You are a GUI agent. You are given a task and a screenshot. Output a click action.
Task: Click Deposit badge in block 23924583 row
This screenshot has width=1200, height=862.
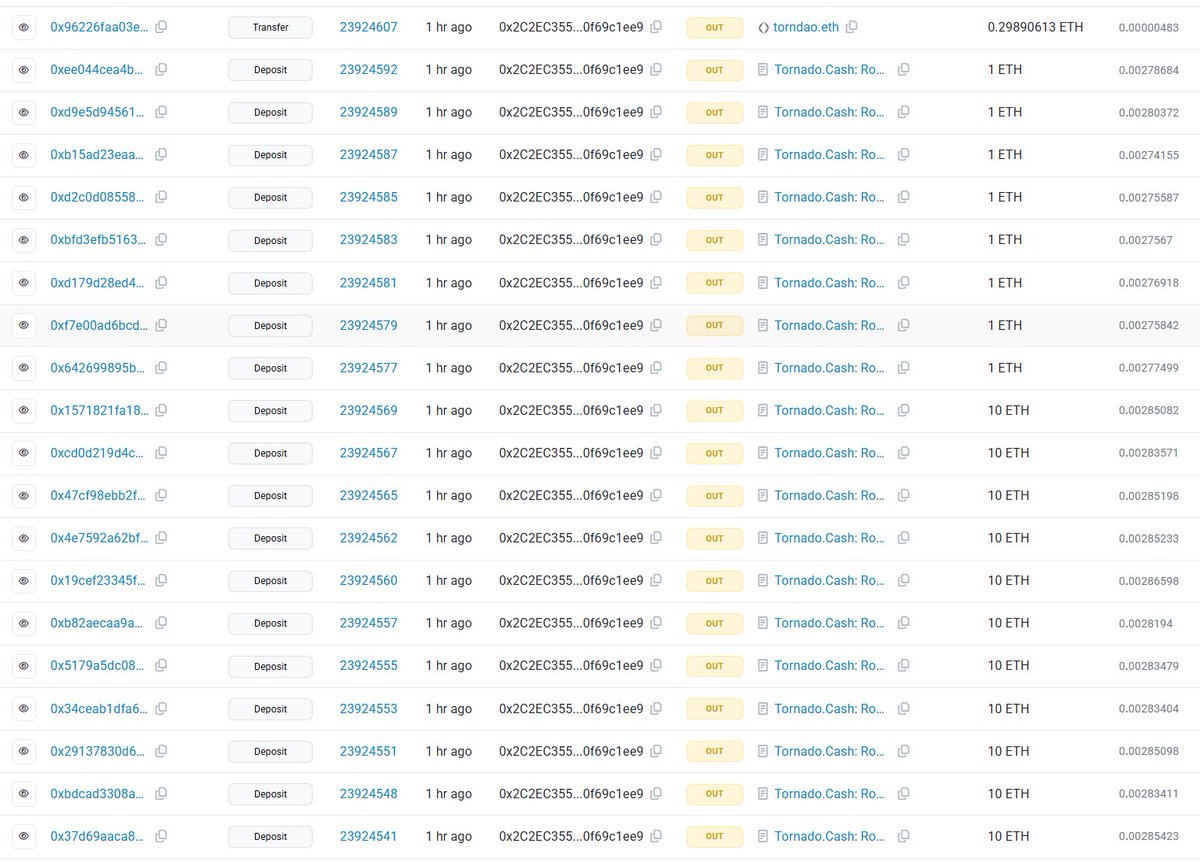[x=270, y=240]
